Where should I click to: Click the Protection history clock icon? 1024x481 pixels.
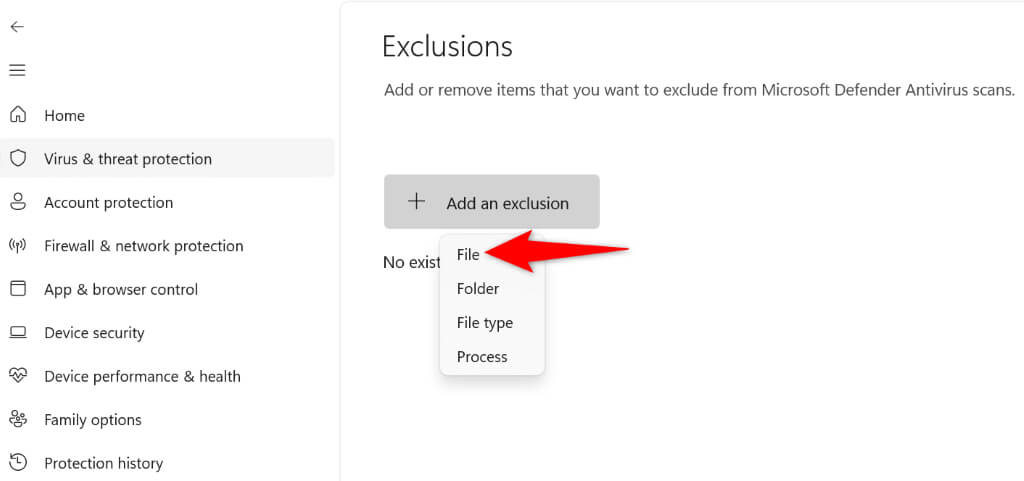click(17, 463)
